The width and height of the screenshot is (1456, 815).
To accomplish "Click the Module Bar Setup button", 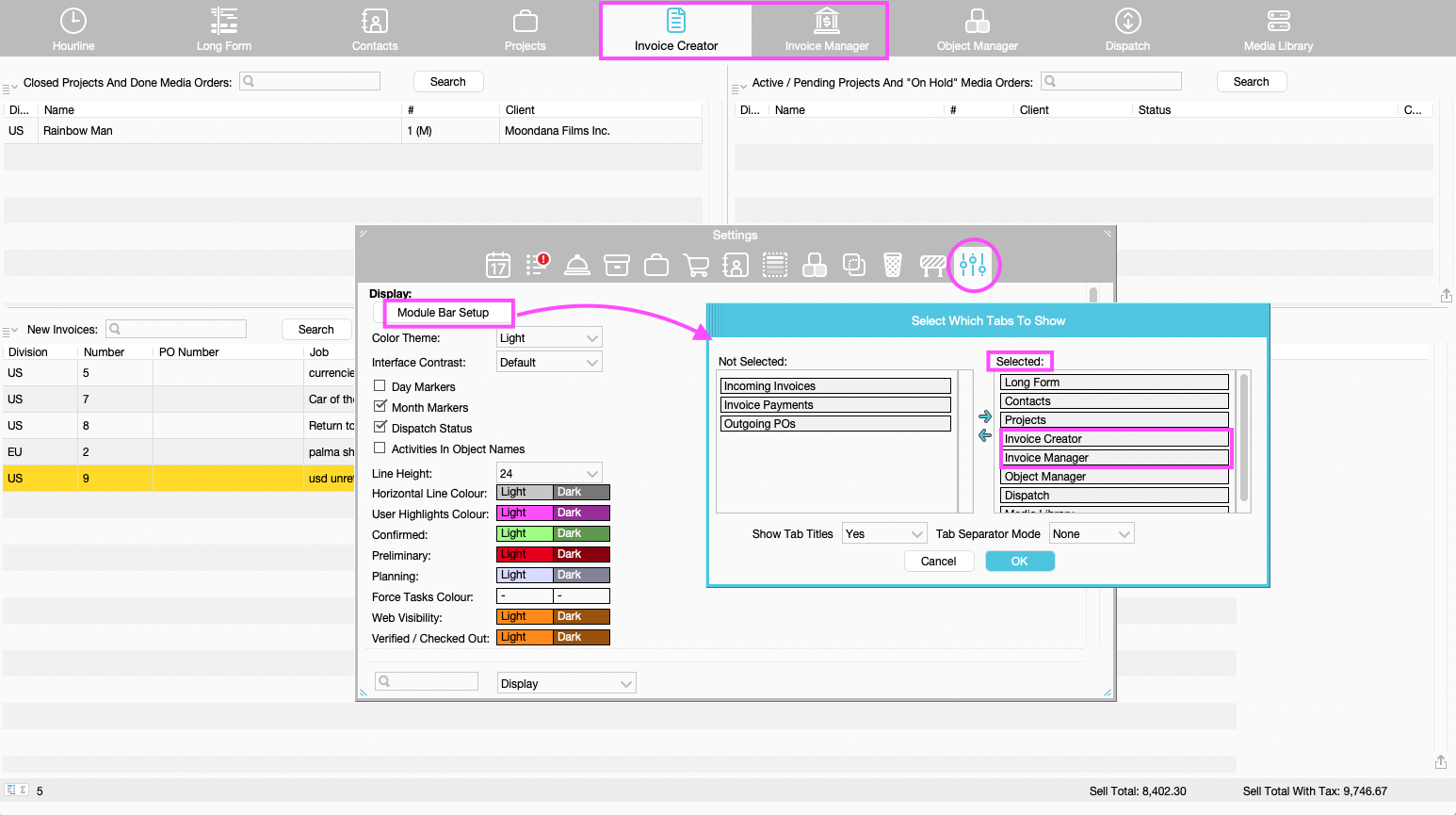I will pos(448,313).
